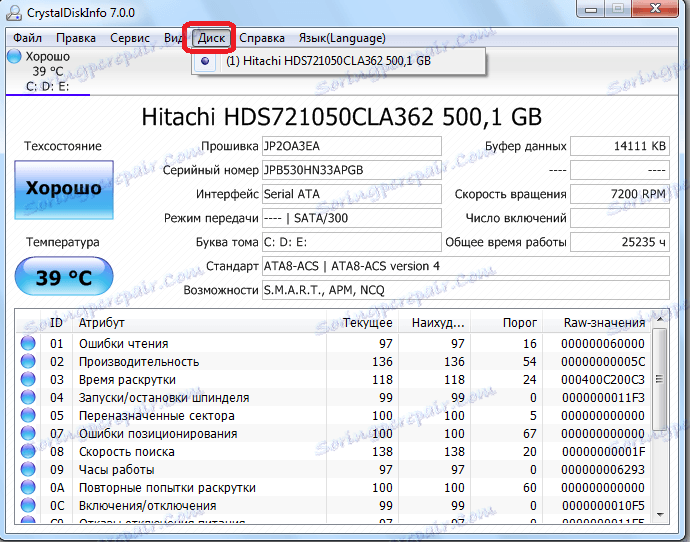
Task: Click the disk status circle icon near Хорошо
Action: pyautogui.click(x=14, y=56)
